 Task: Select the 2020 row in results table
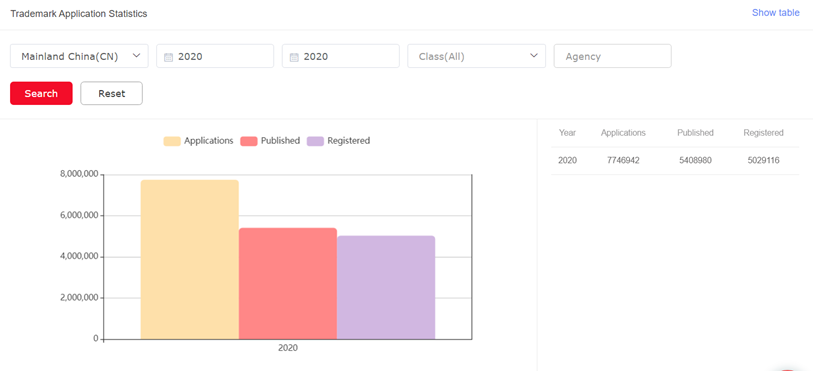pos(675,161)
